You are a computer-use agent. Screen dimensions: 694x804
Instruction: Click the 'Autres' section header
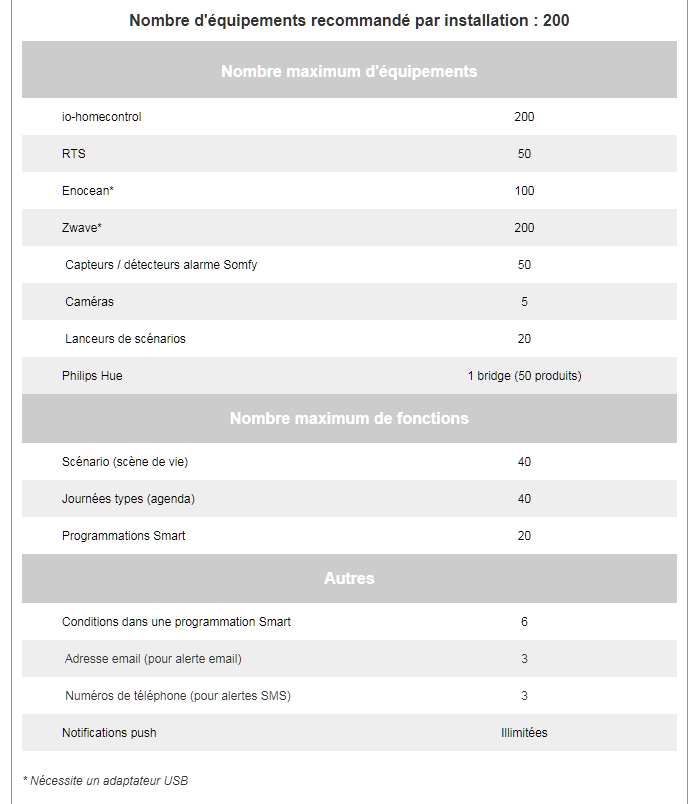click(x=349, y=578)
